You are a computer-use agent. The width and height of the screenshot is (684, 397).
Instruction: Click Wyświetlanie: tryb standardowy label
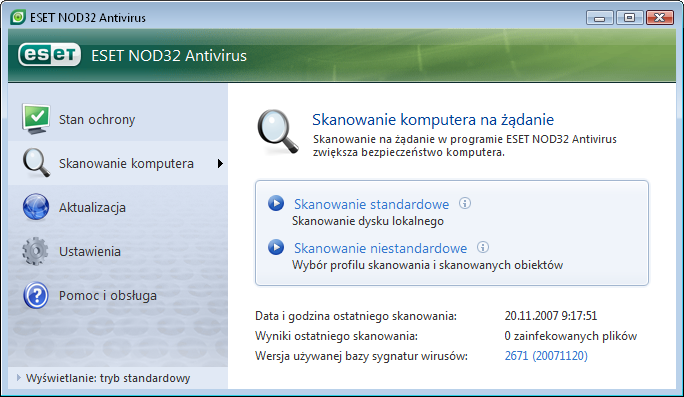[108, 378]
